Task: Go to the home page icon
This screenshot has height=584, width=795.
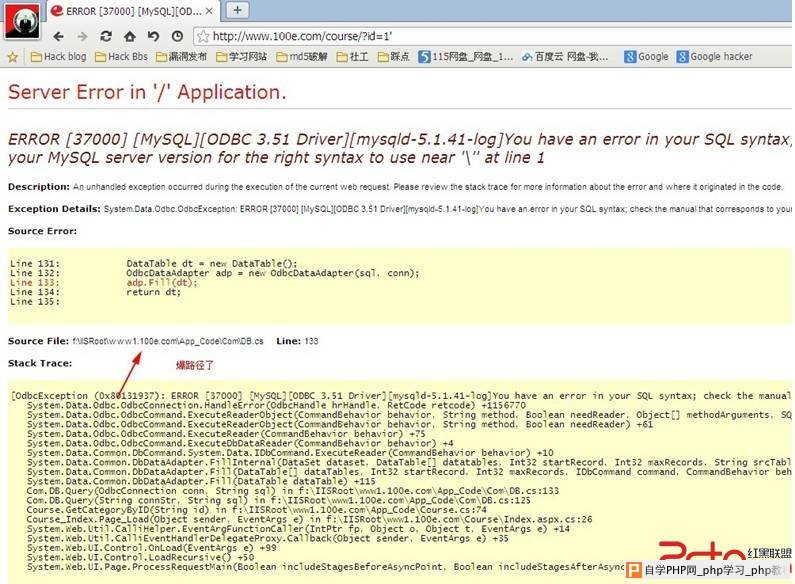Action: click(130, 36)
